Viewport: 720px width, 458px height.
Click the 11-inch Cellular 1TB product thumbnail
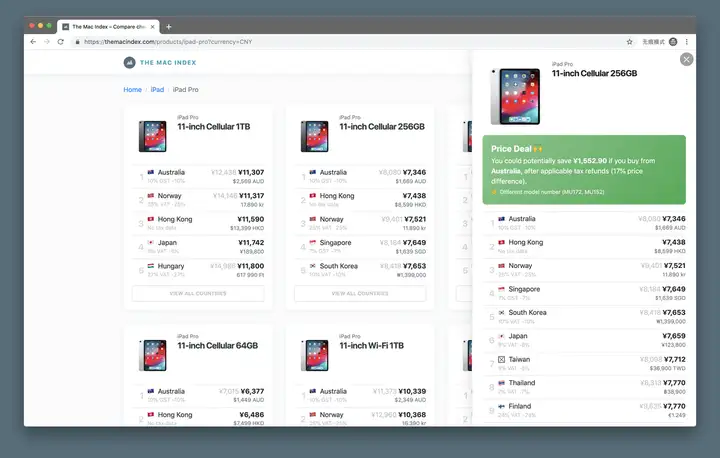pos(152,136)
